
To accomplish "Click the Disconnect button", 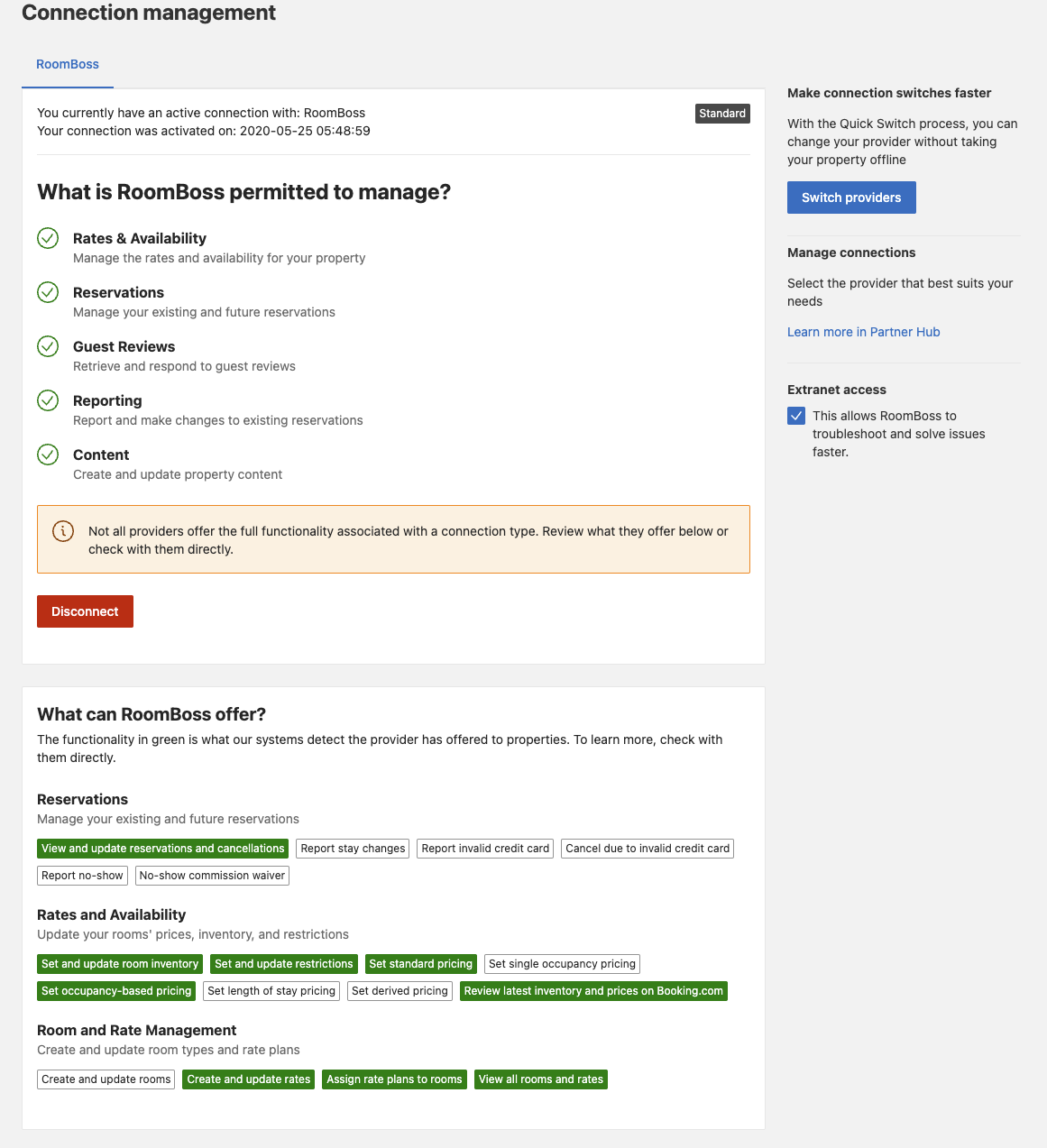I will click(x=85, y=611).
